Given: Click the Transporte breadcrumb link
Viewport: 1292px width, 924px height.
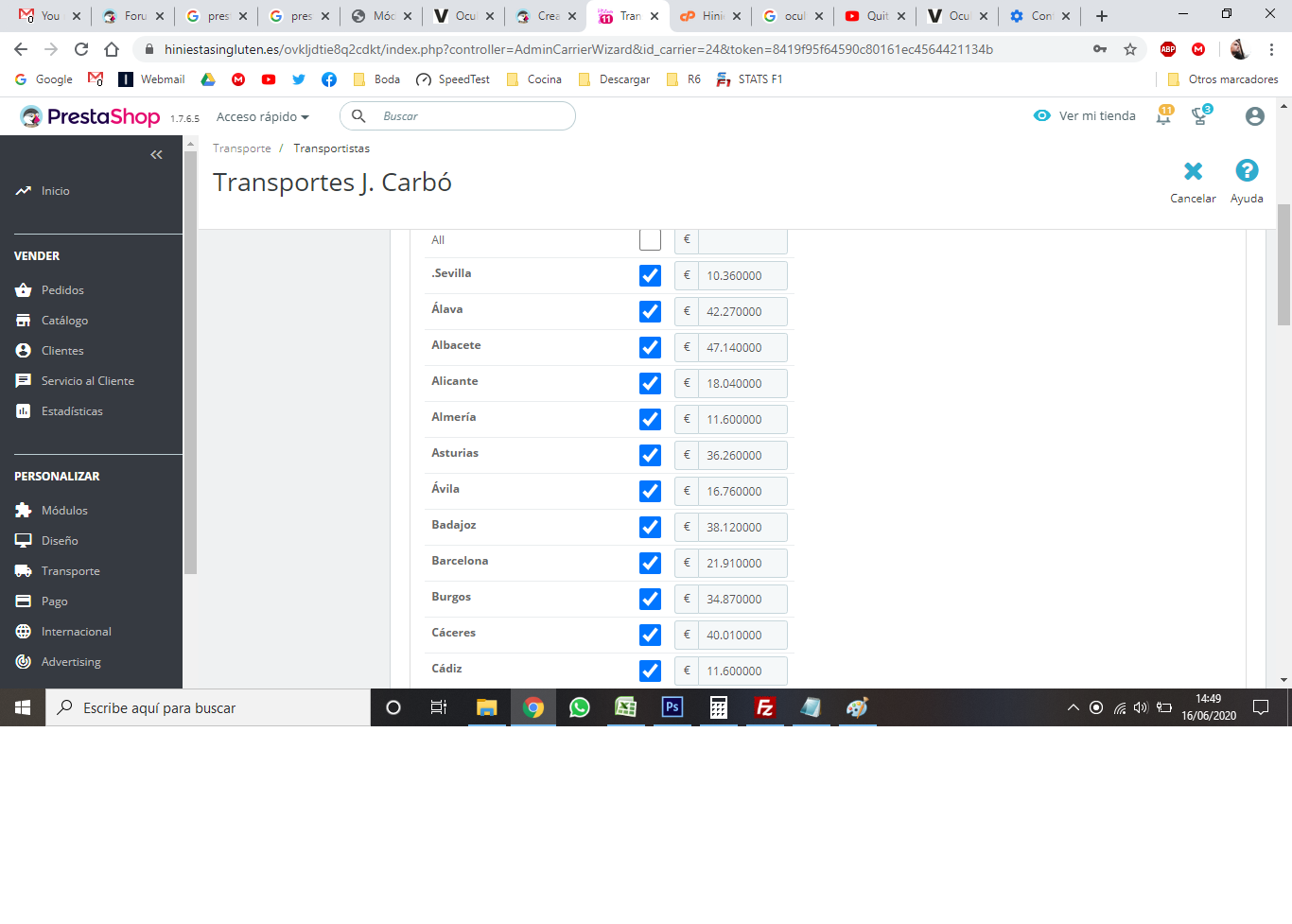Looking at the screenshot, I should 242,148.
